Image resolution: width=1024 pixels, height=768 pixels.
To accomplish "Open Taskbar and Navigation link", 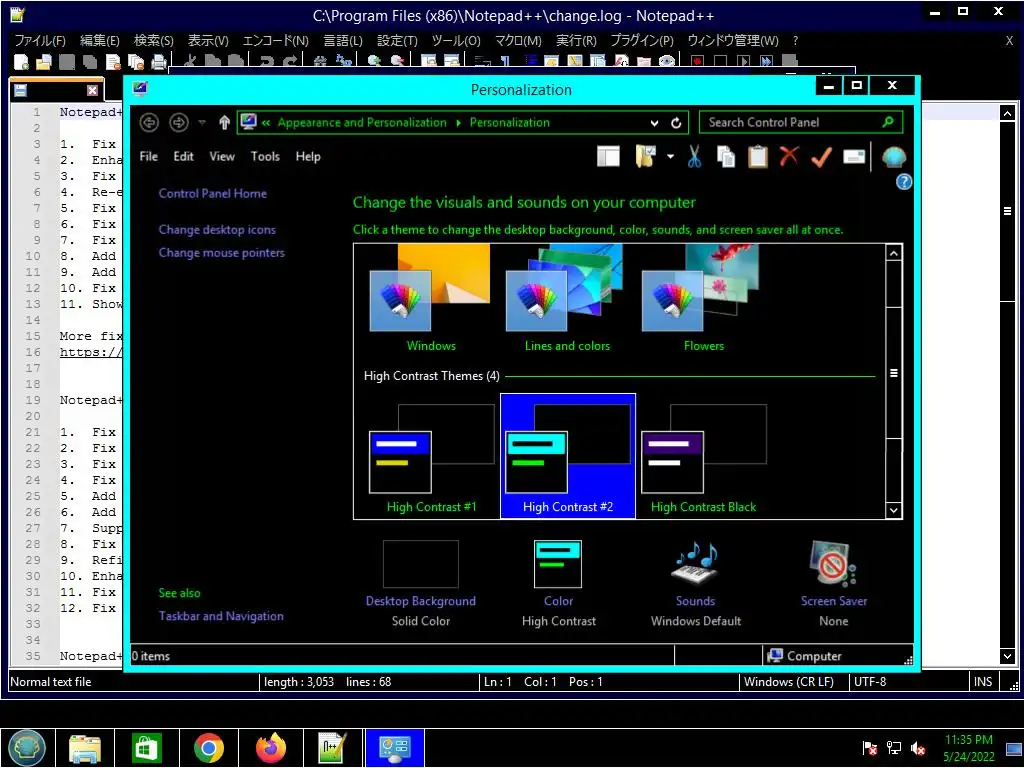I will point(221,616).
